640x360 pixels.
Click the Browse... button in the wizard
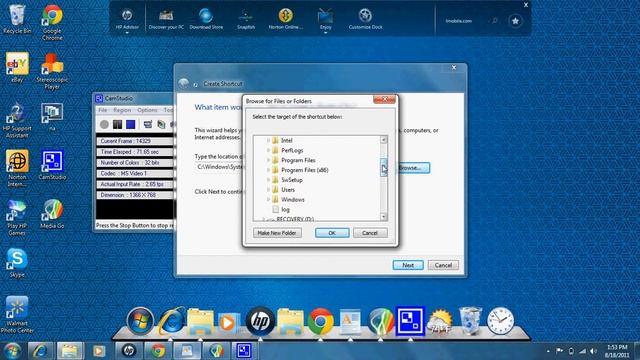coord(413,168)
